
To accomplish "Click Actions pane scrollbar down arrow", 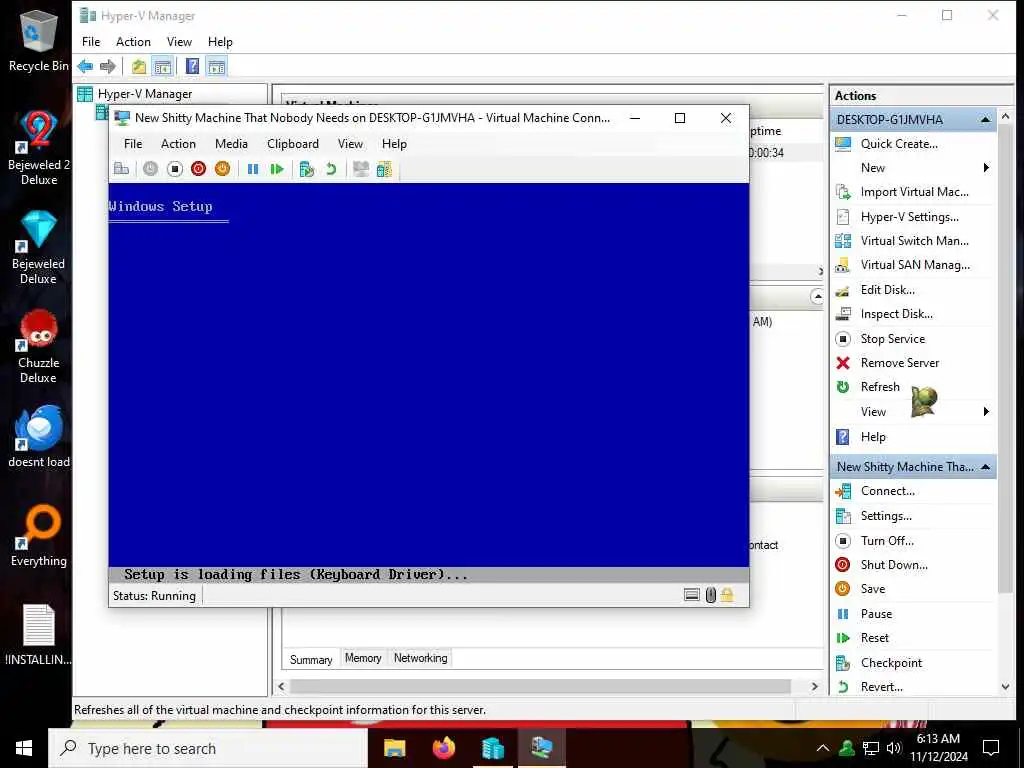I will pyautogui.click(x=1006, y=687).
